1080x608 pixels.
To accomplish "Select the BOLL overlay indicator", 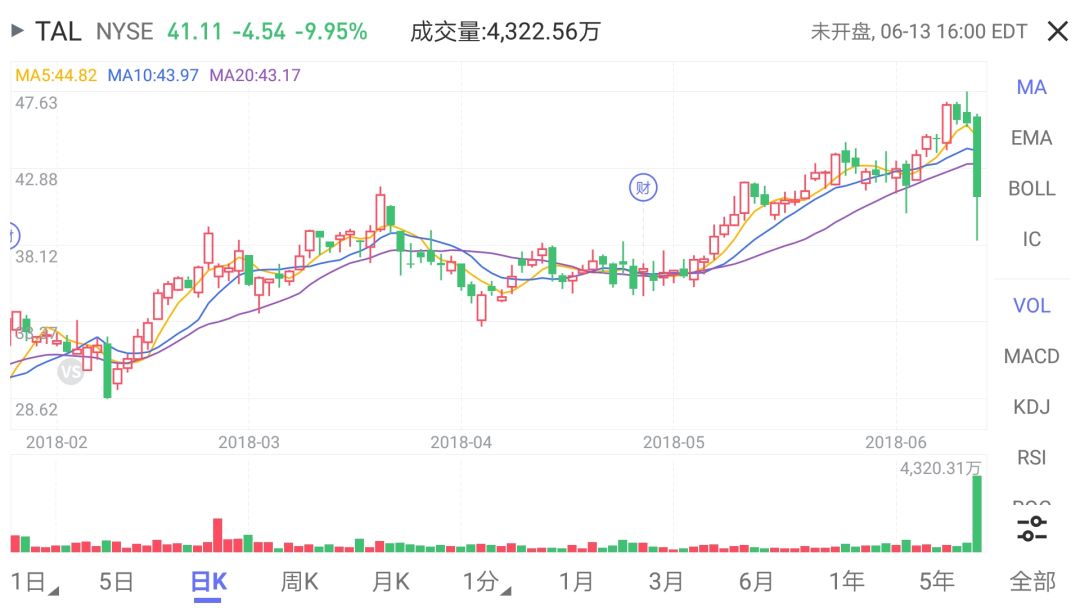I will coord(1031,189).
